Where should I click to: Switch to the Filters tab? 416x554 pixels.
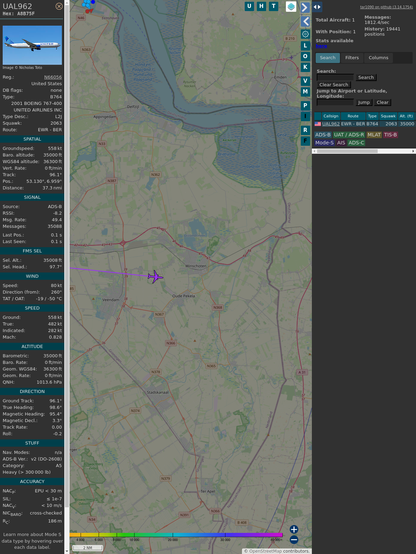(x=352, y=58)
